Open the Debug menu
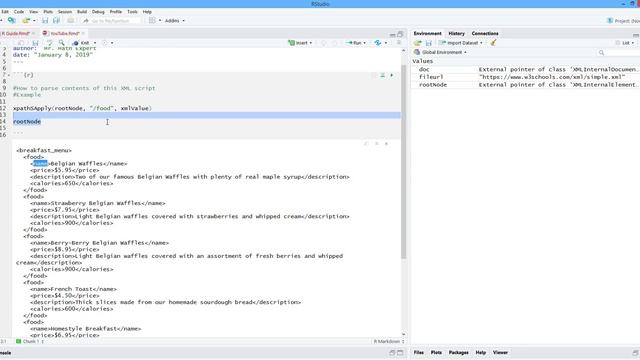640x360 pixels. tap(98, 12)
